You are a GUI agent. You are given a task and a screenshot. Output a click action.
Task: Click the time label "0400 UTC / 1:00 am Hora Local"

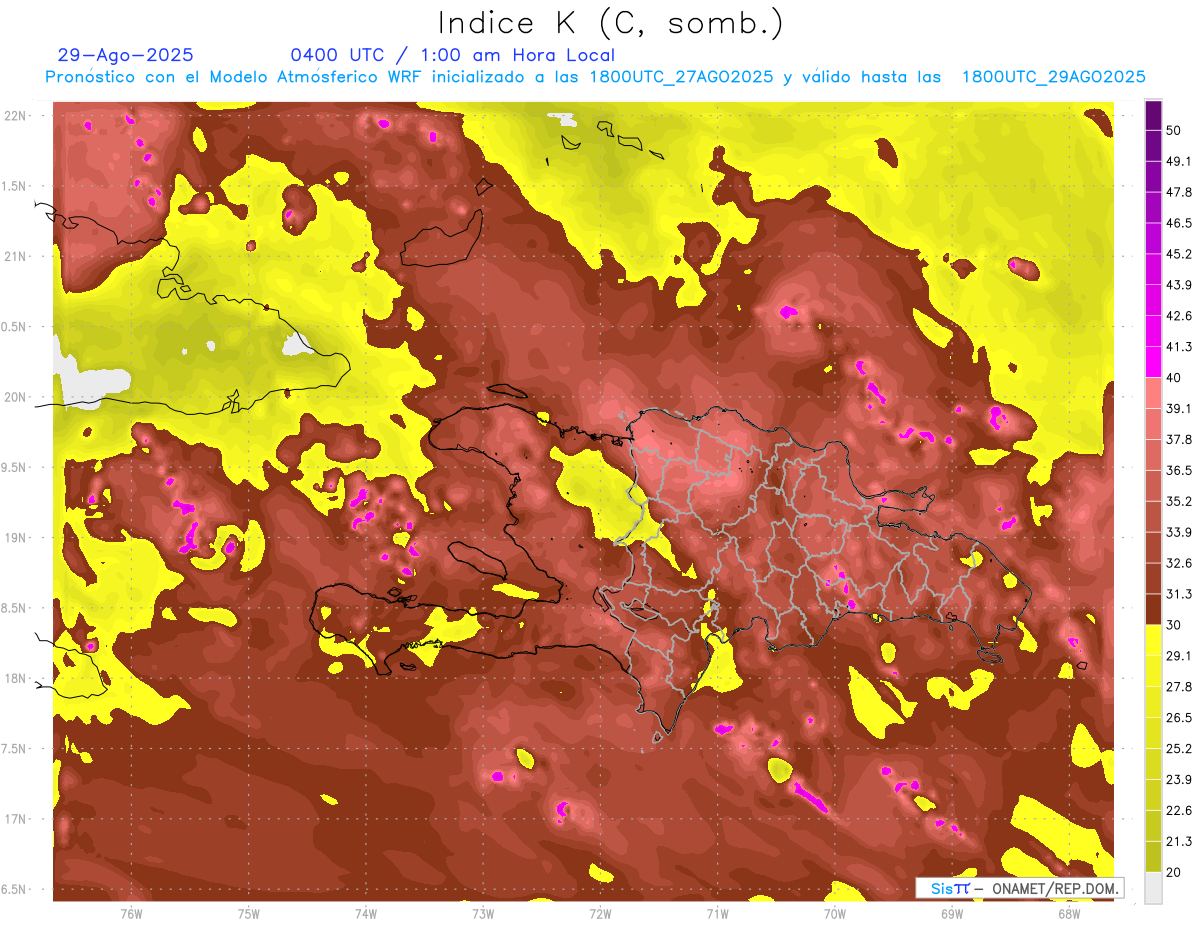click(453, 55)
